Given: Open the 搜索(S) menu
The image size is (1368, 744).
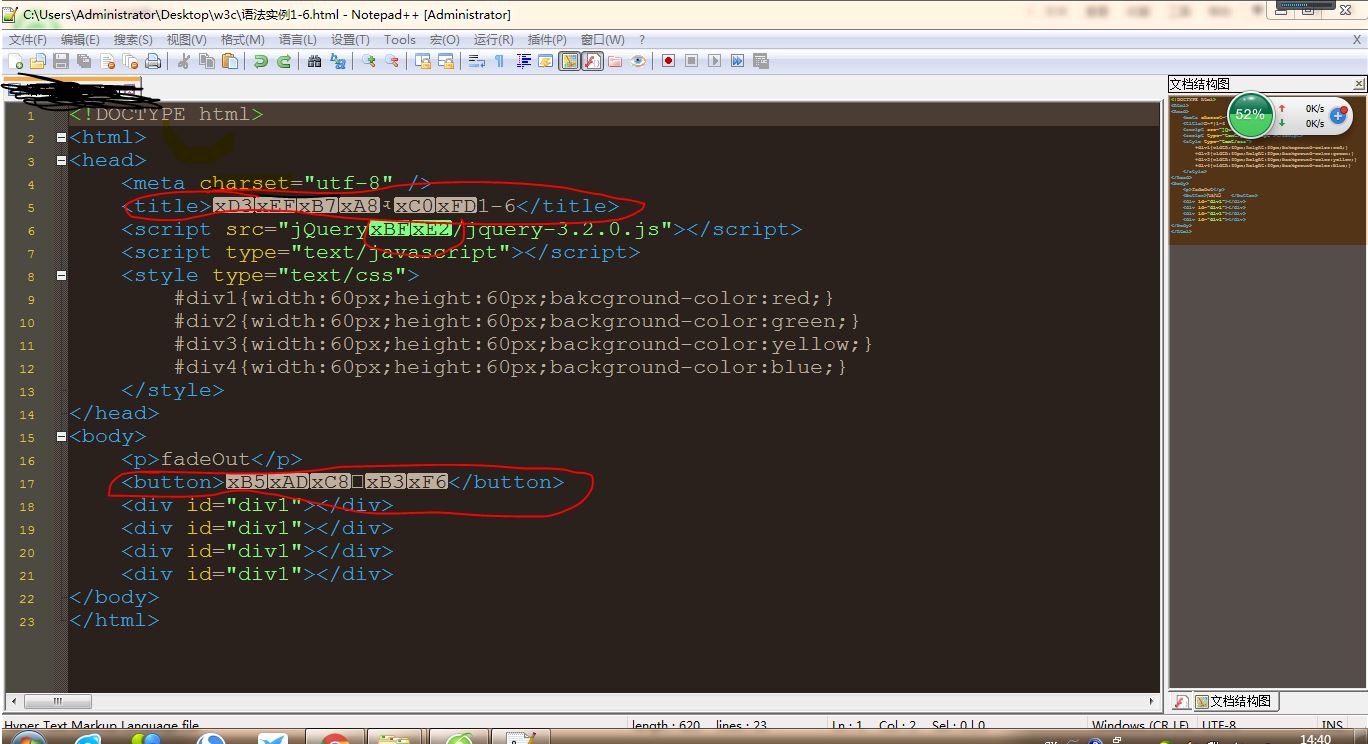Looking at the screenshot, I should click(x=133, y=40).
